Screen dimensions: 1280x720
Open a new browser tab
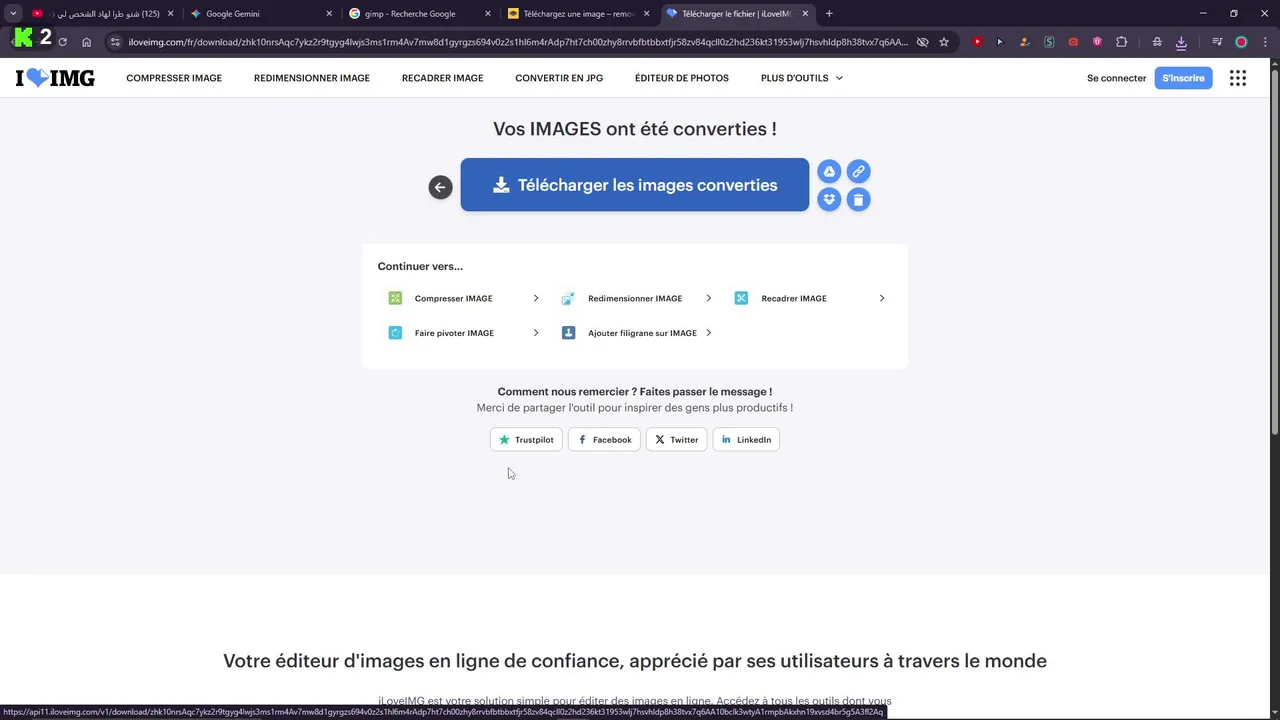(829, 14)
